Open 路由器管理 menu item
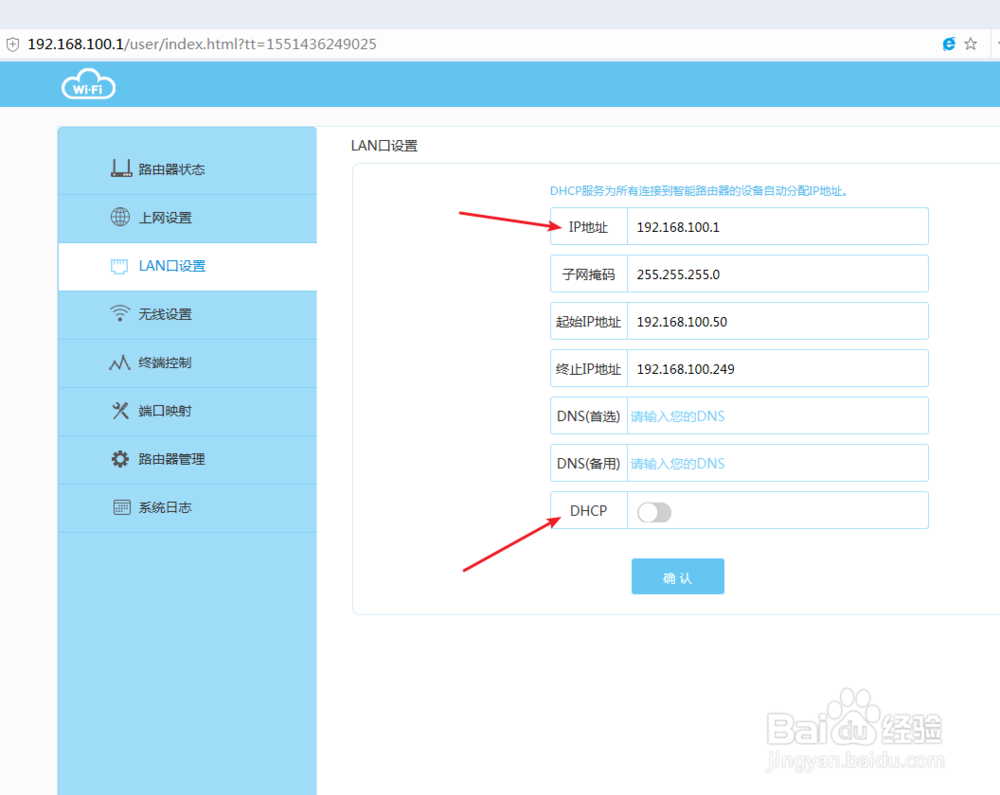This screenshot has width=1000, height=795. tap(188, 460)
